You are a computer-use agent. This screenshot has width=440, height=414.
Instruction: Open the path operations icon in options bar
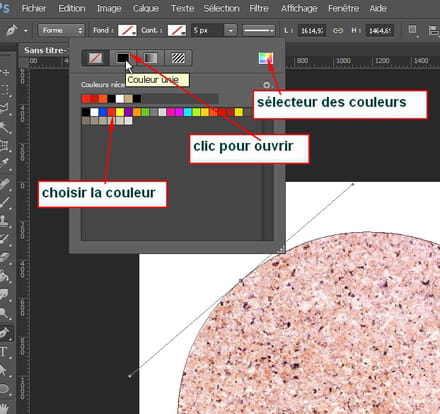413,30
